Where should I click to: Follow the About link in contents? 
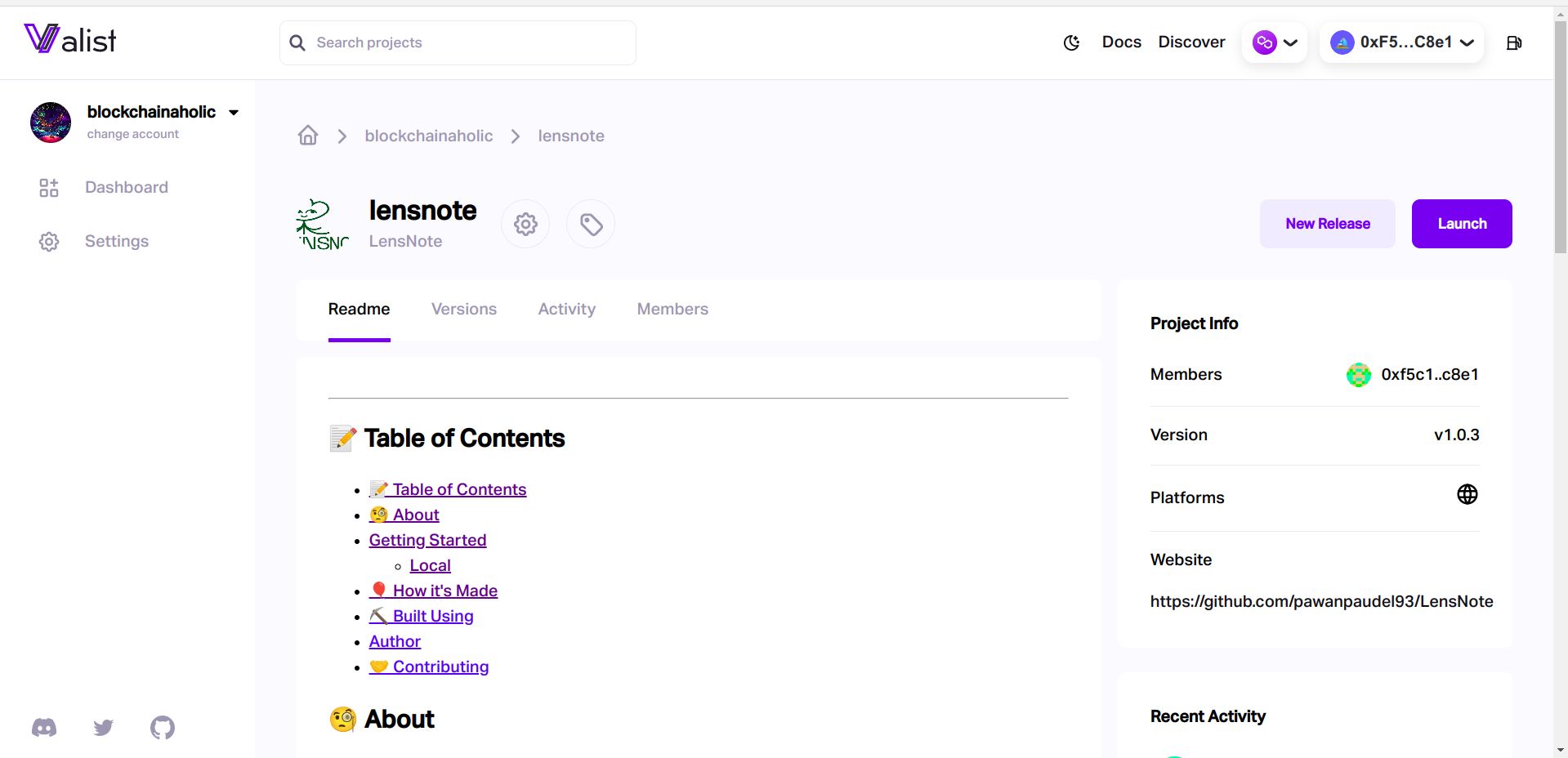[404, 515]
